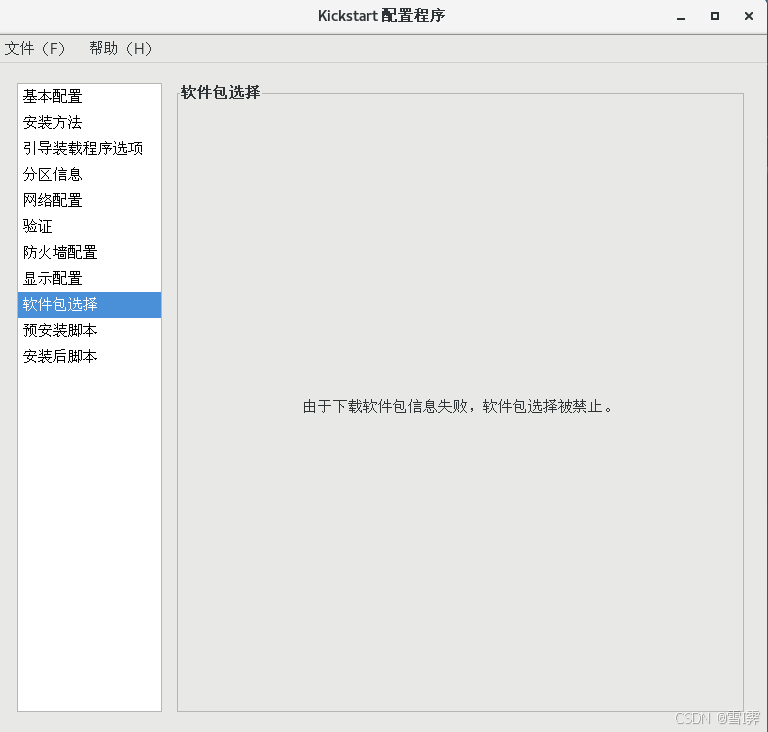Go to 引导装载程序选项 section

[x=89, y=148]
